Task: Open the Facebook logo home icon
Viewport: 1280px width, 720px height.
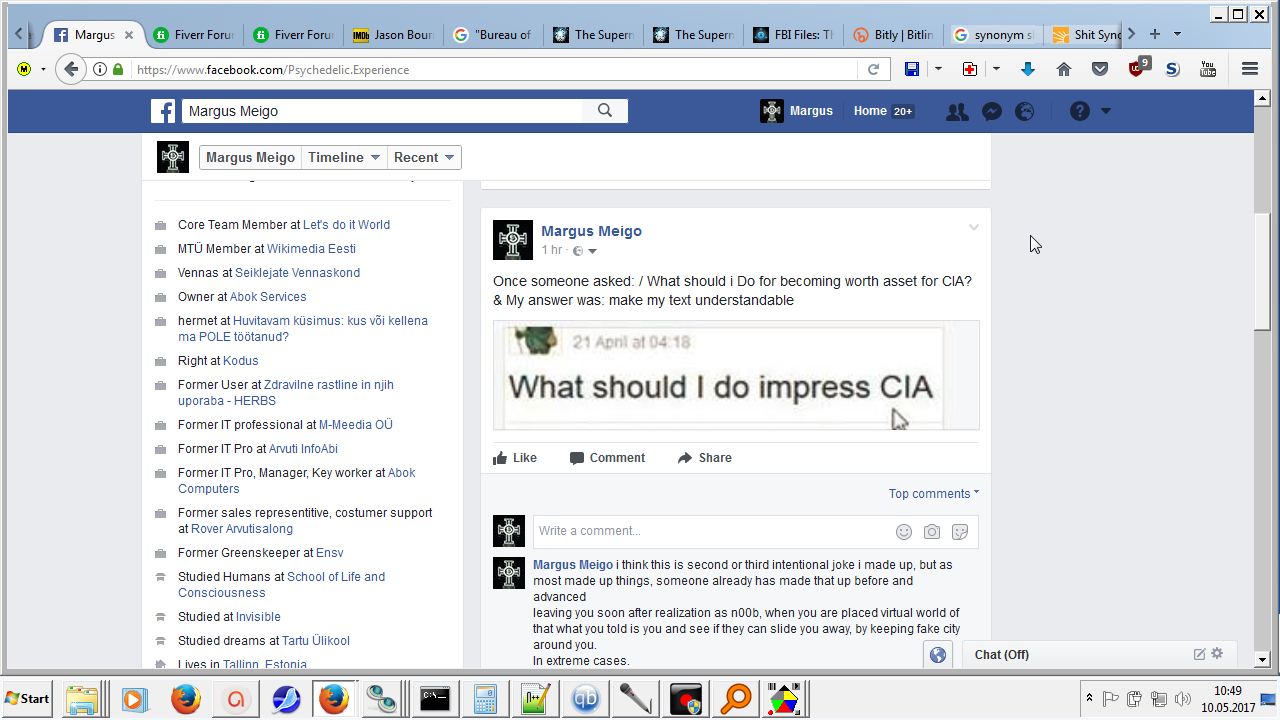Action: click(163, 111)
